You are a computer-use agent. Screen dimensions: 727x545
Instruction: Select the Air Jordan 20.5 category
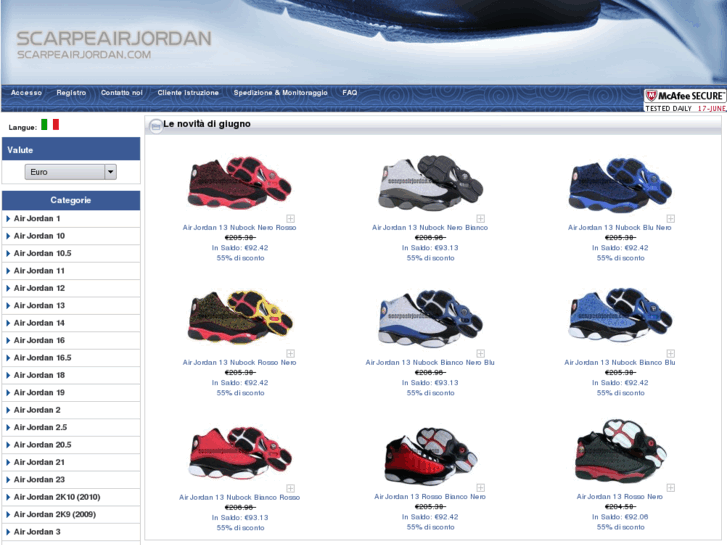[x=71, y=444]
